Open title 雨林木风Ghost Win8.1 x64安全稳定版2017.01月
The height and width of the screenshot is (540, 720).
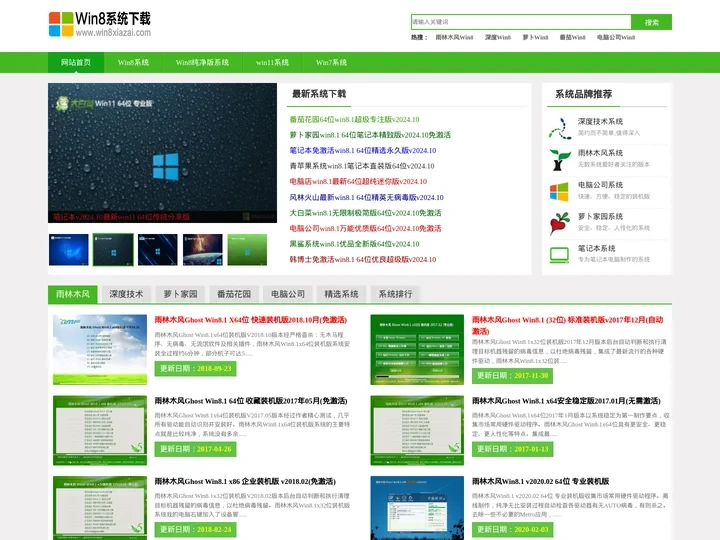566,401
